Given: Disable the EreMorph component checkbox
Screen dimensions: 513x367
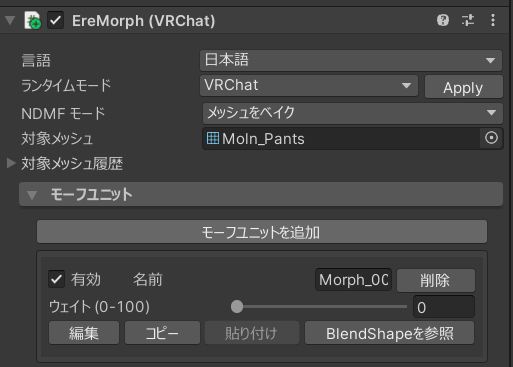Looking at the screenshot, I should (x=55, y=21).
